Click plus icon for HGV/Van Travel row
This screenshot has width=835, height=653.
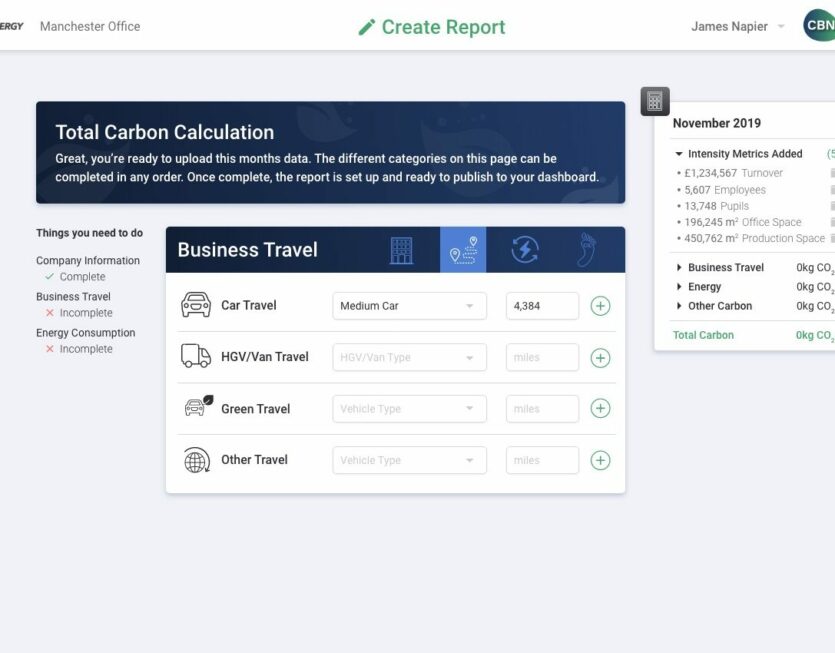click(x=600, y=357)
